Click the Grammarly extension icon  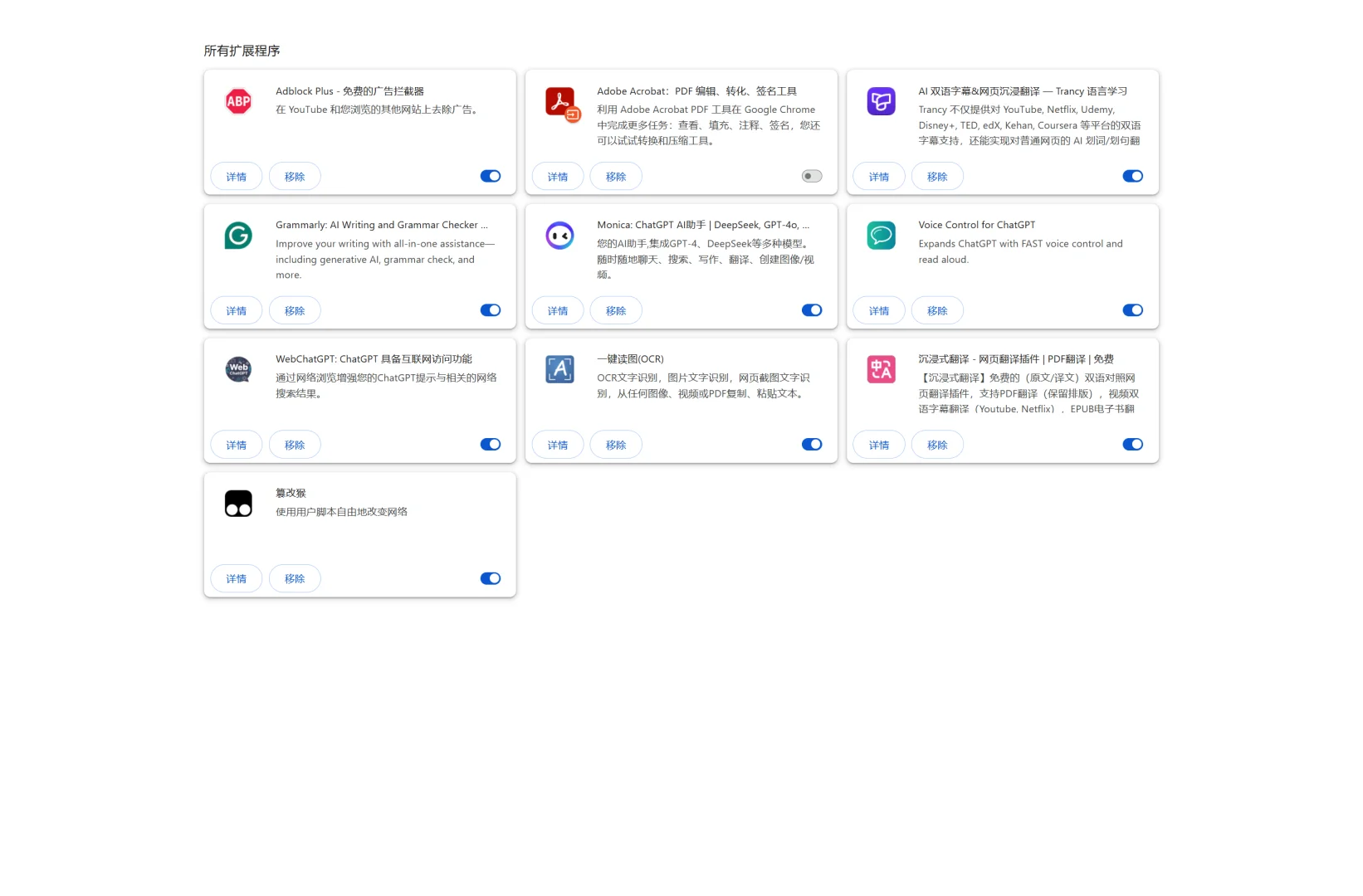238,236
